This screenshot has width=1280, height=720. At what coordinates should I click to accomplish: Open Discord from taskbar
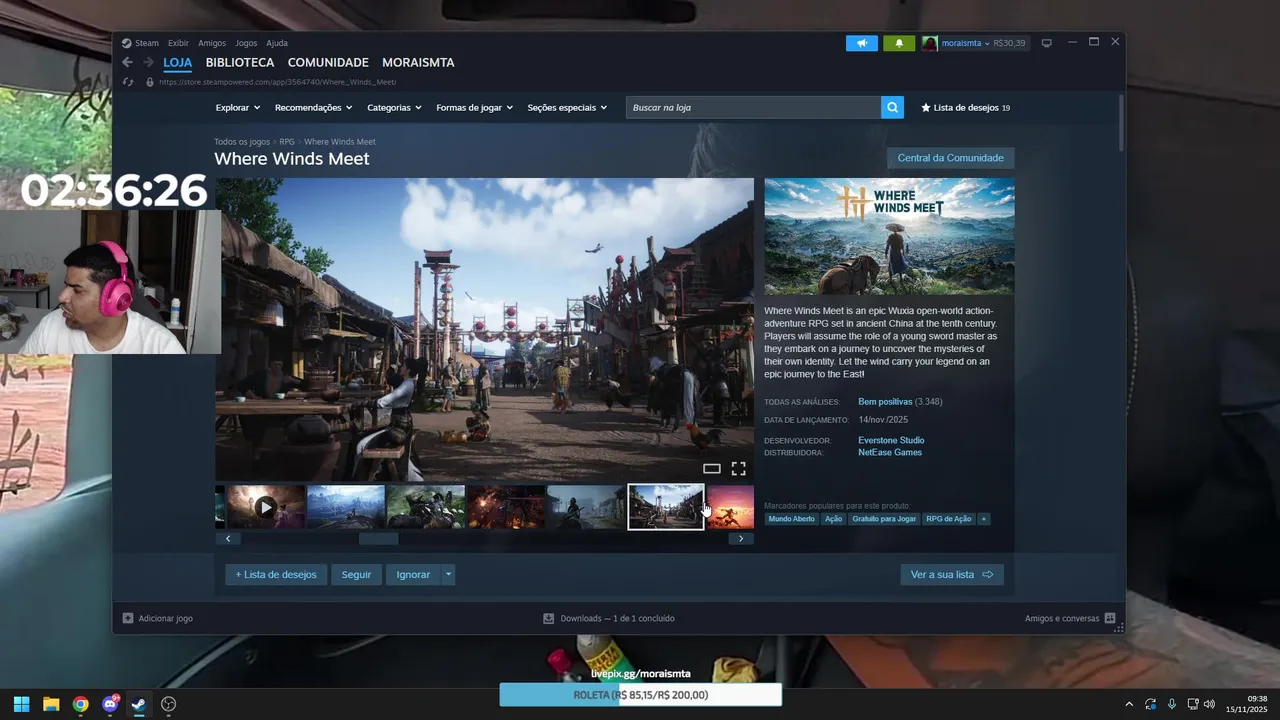pyautogui.click(x=110, y=704)
